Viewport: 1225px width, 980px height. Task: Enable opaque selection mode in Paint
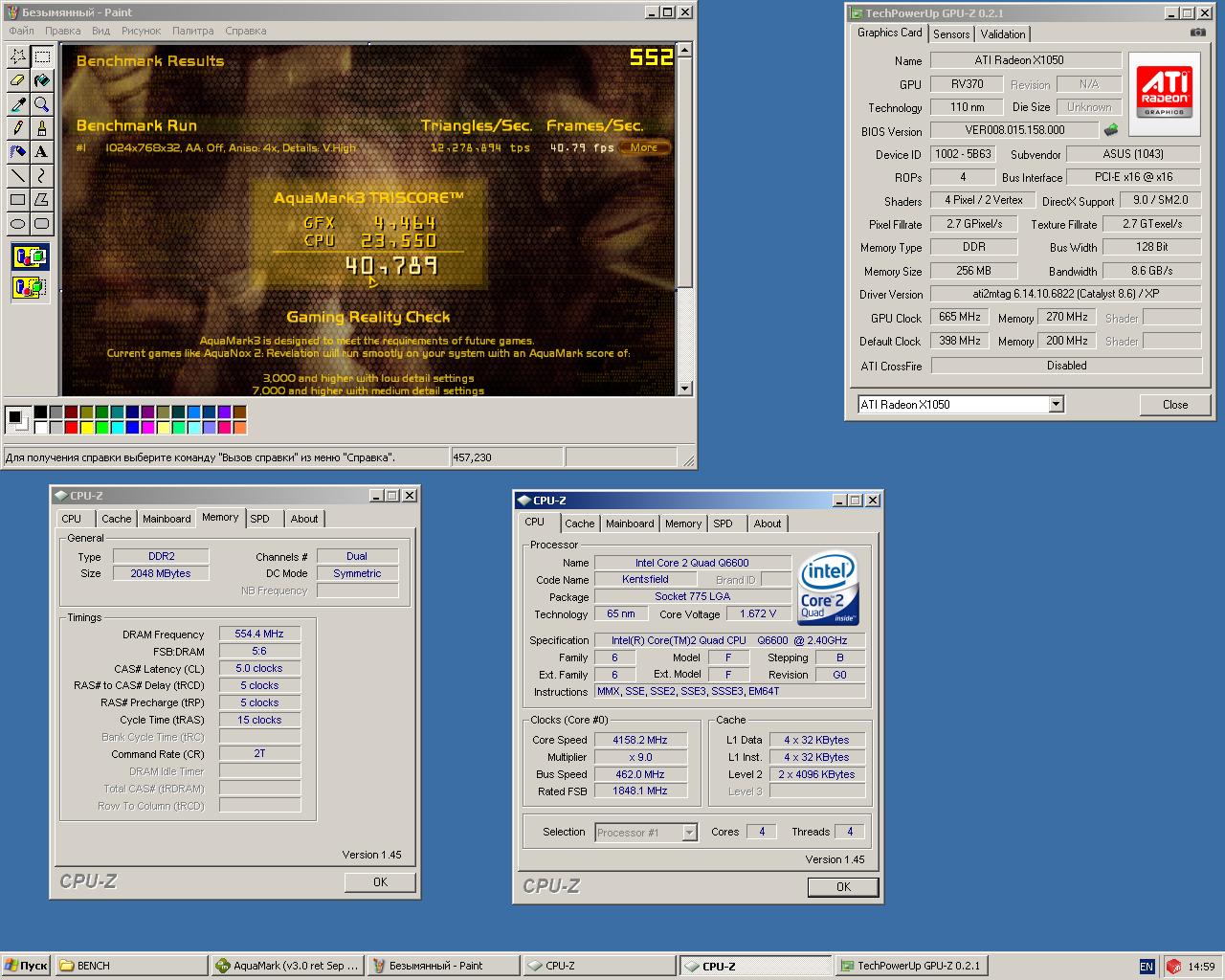pos(30,256)
